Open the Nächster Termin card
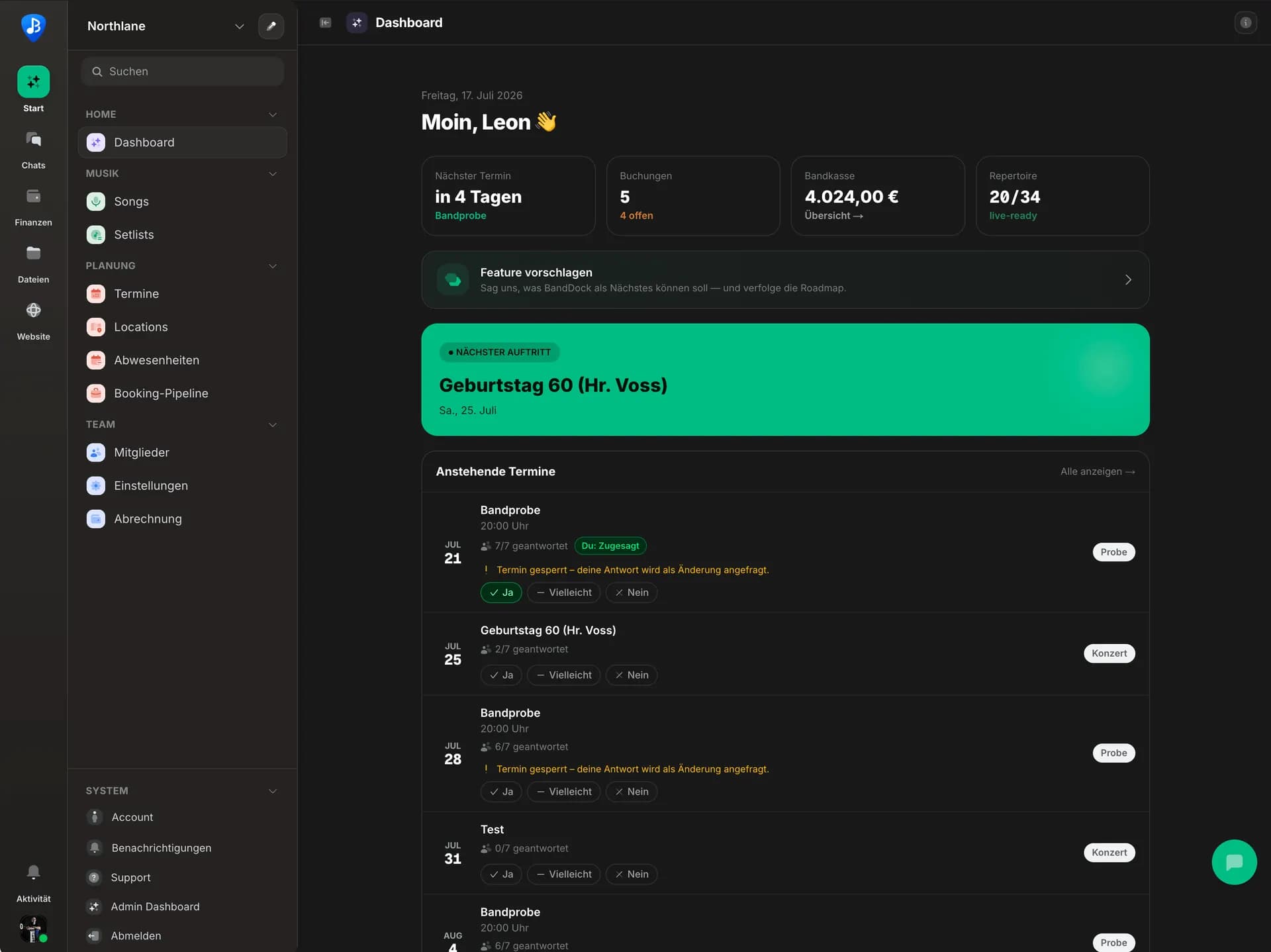Viewport: 1271px width, 952px height. (508, 195)
